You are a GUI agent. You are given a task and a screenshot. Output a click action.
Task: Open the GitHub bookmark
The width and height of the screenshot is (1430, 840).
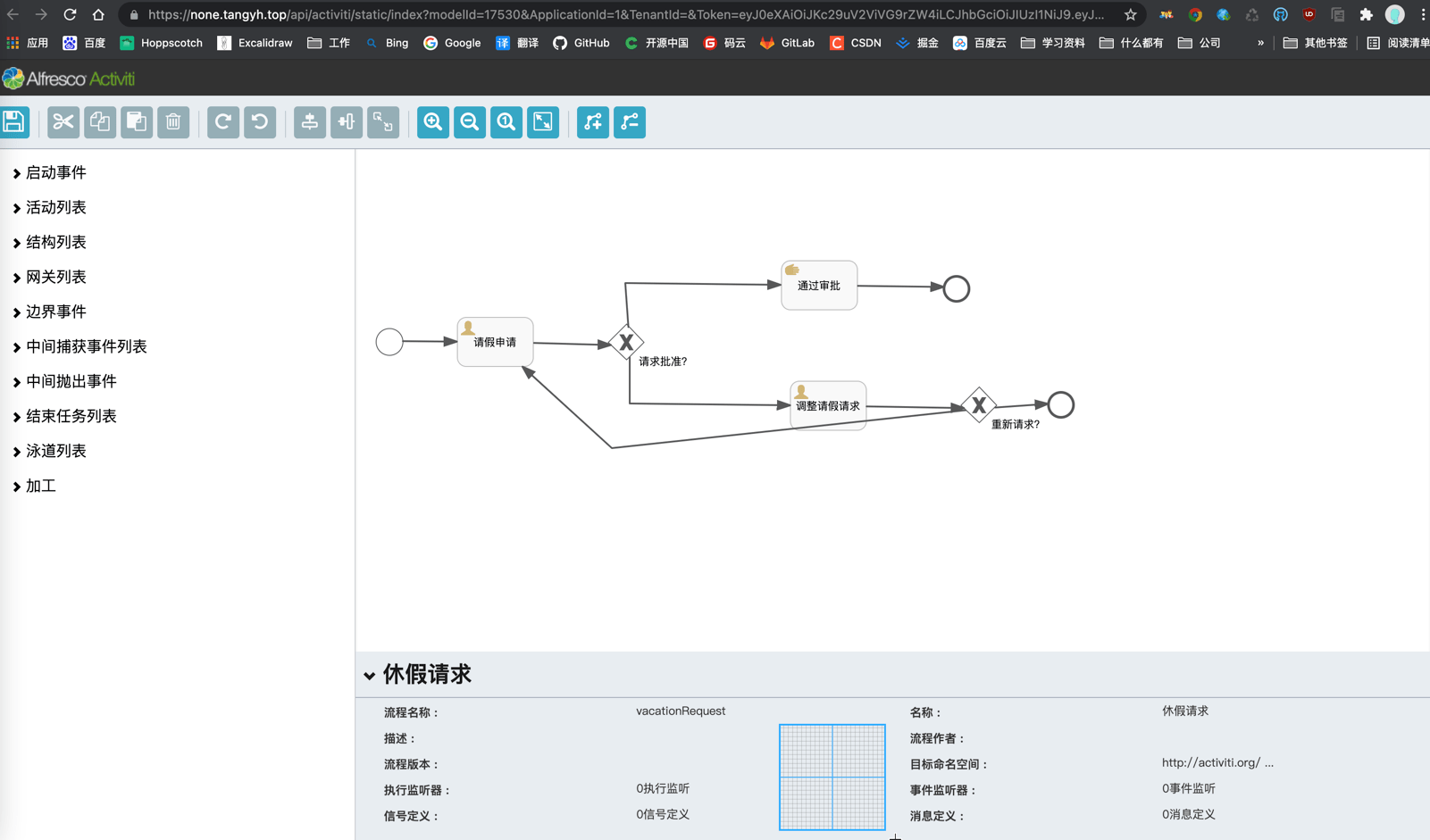(581, 43)
